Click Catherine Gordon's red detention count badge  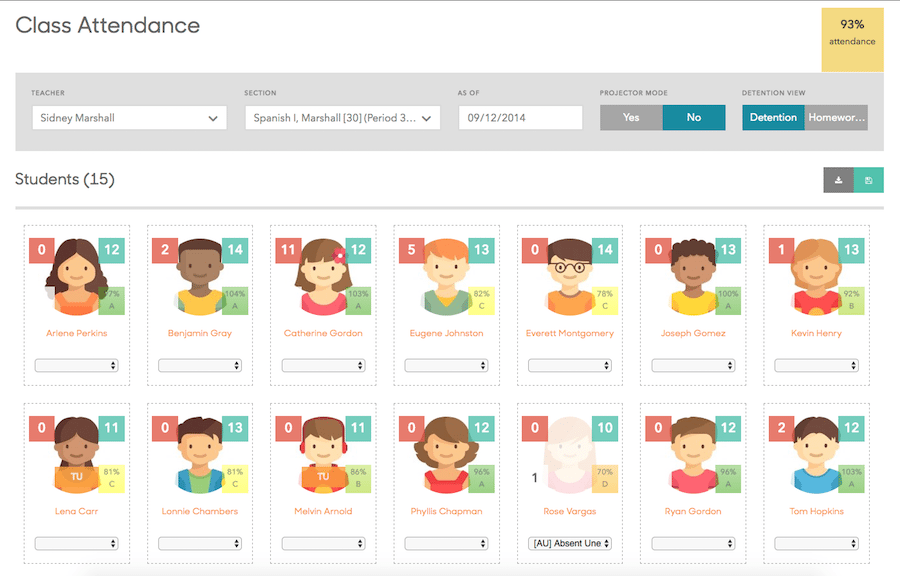[288, 250]
